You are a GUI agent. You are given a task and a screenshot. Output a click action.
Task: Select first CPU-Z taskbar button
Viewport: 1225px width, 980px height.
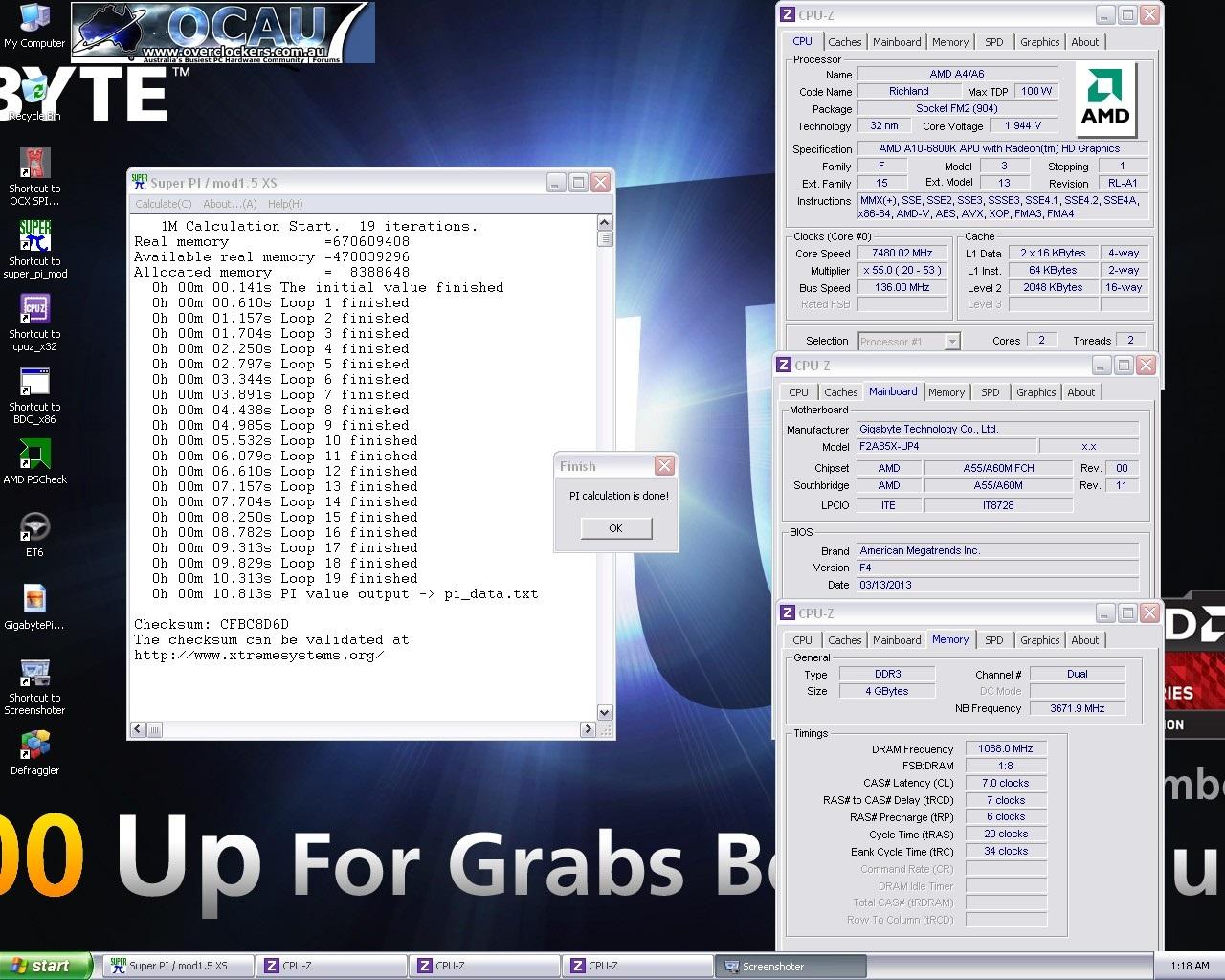pyautogui.click(x=331, y=966)
